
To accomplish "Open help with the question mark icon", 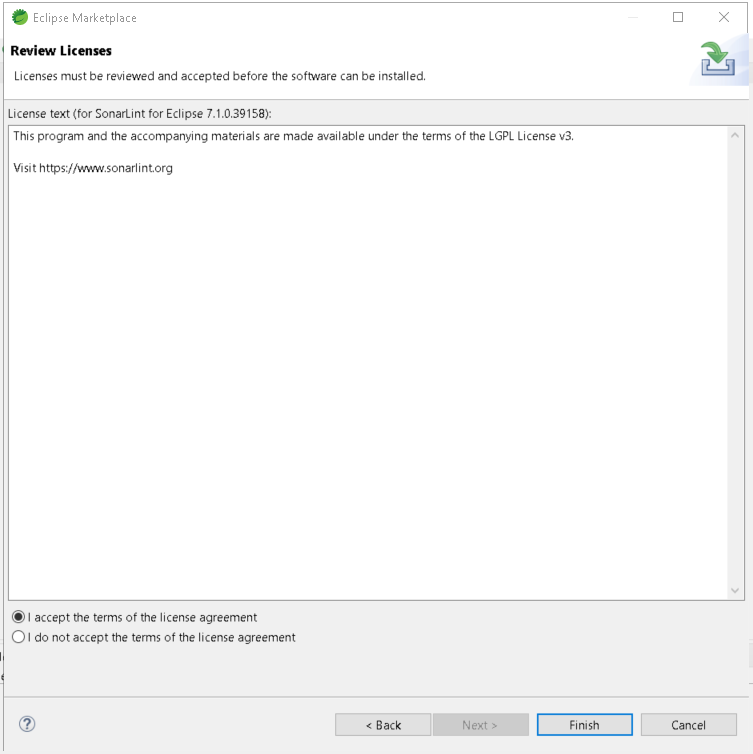I will click(27, 724).
